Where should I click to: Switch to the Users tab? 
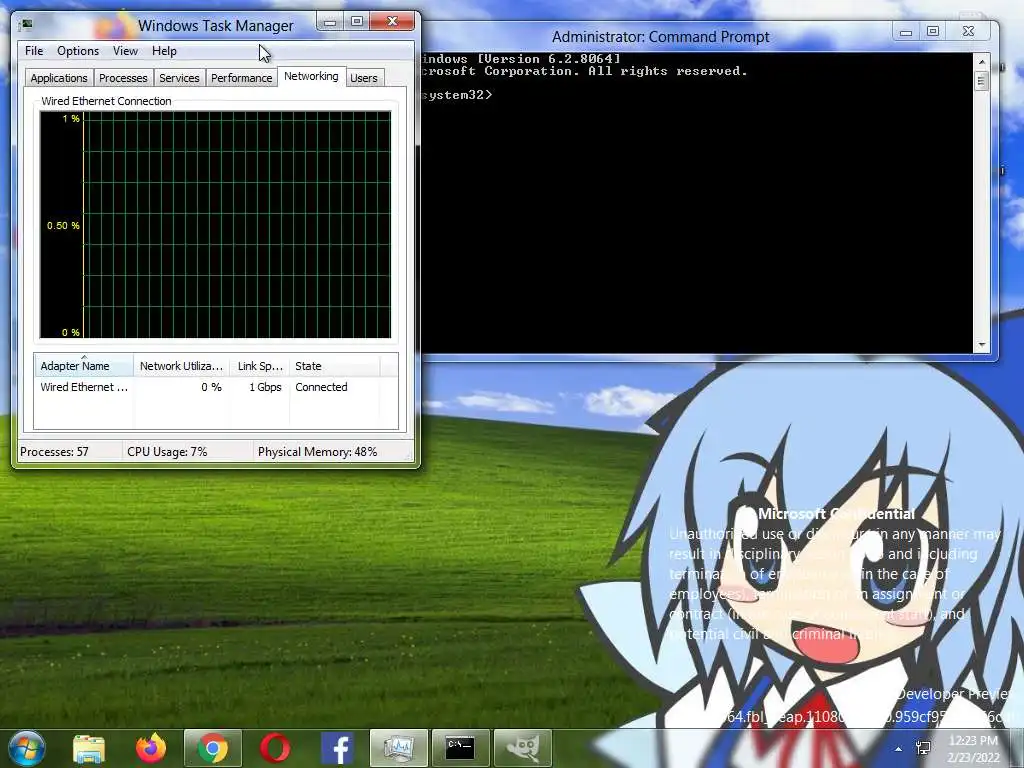pos(364,78)
